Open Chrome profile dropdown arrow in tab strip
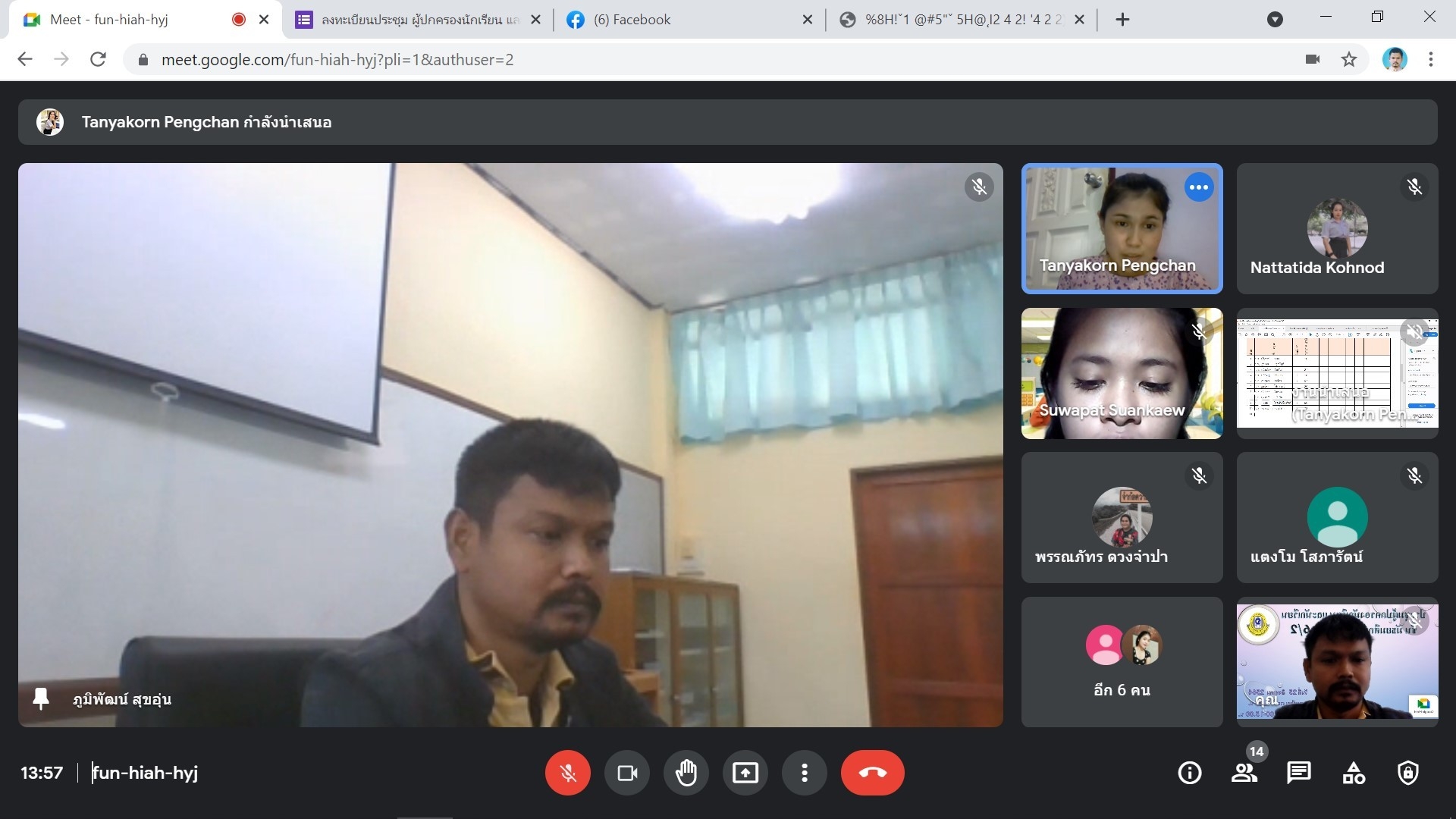 [x=1276, y=20]
